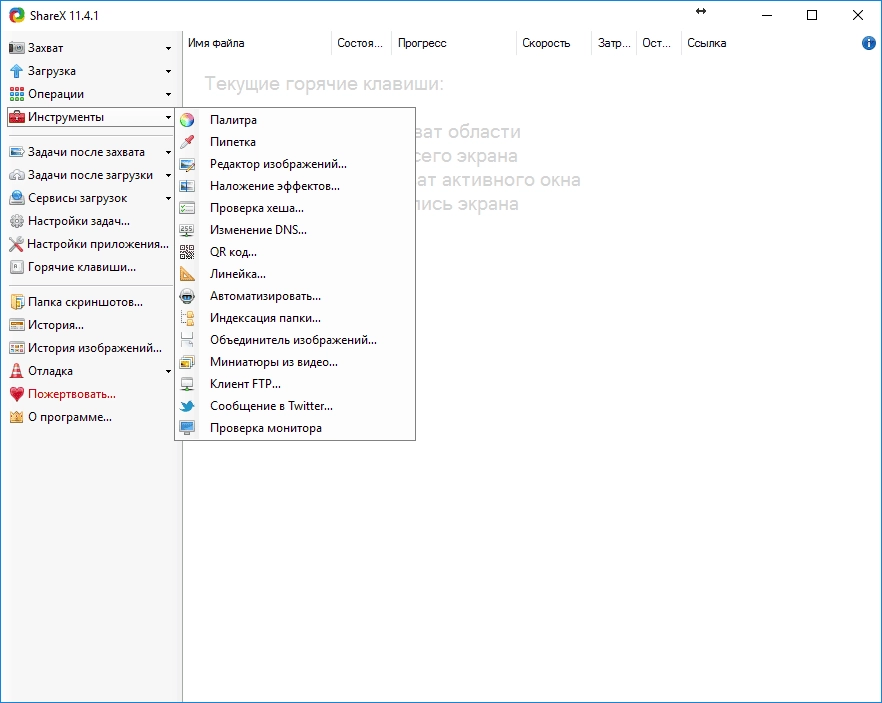The image size is (882, 703).
Task: Click the Состоя... column header
Action: tap(361, 43)
